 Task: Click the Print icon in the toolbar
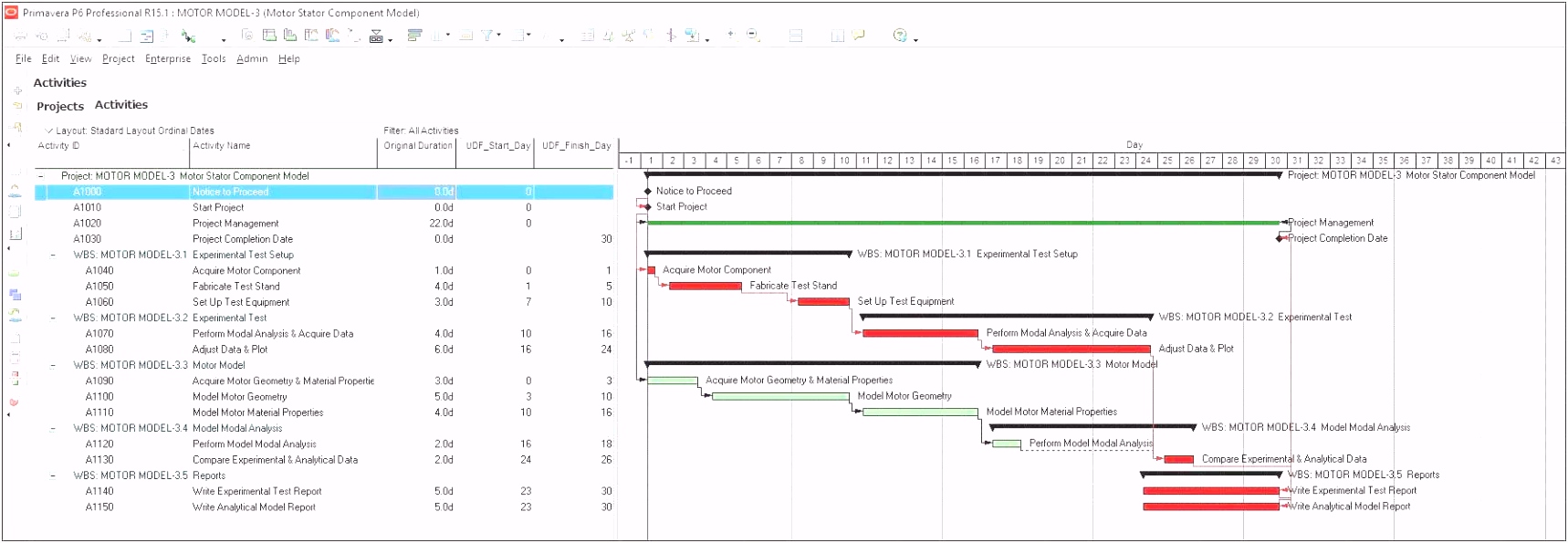coord(20,35)
